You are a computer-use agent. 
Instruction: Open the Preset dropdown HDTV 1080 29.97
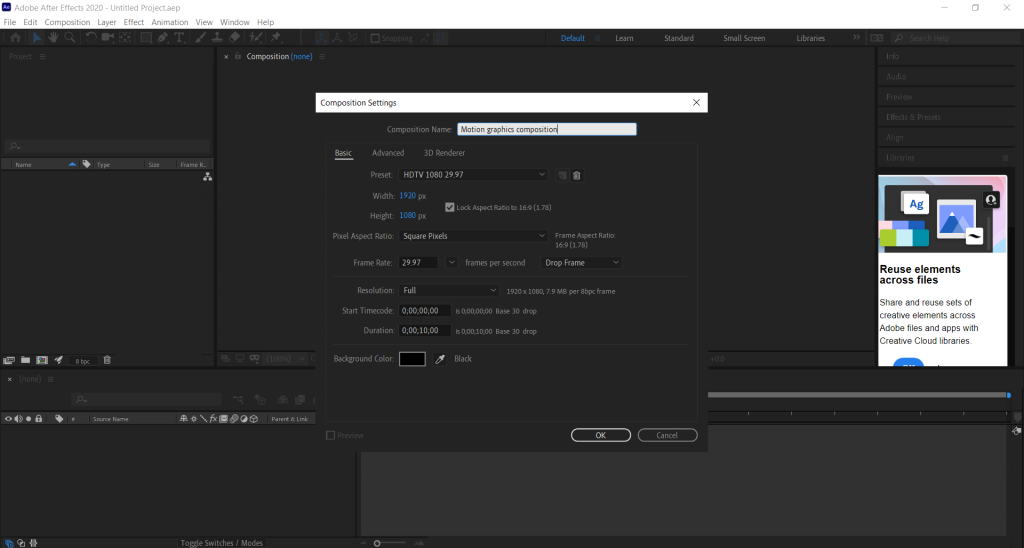pyautogui.click(x=473, y=175)
